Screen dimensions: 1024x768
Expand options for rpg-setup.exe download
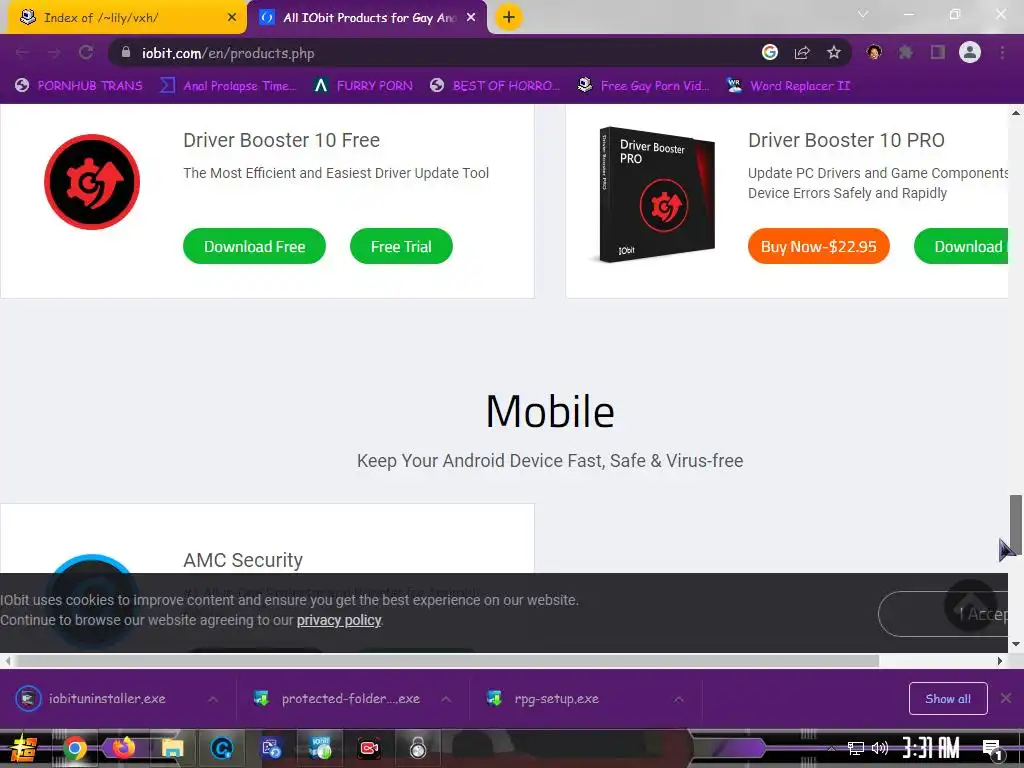tap(679, 699)
